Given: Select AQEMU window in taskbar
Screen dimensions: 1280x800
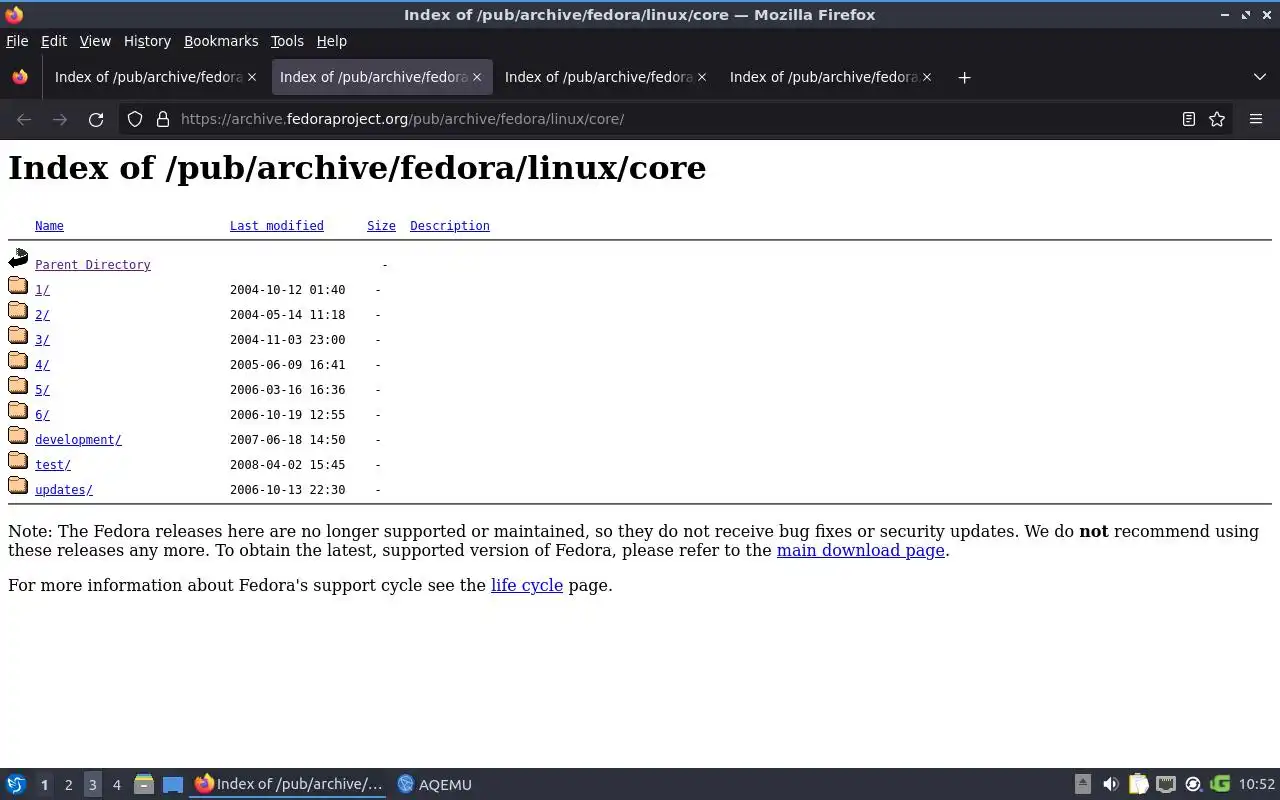Looking at the screenshot, I should pos(434,785).
